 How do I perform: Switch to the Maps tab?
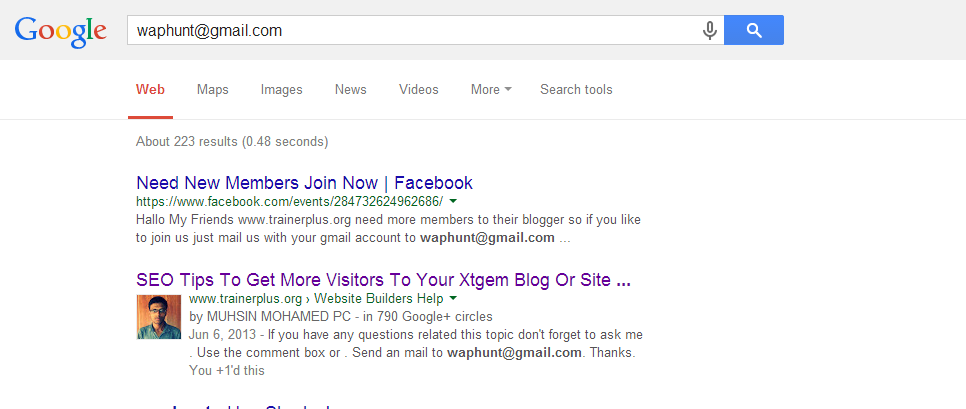pos(213,90)
